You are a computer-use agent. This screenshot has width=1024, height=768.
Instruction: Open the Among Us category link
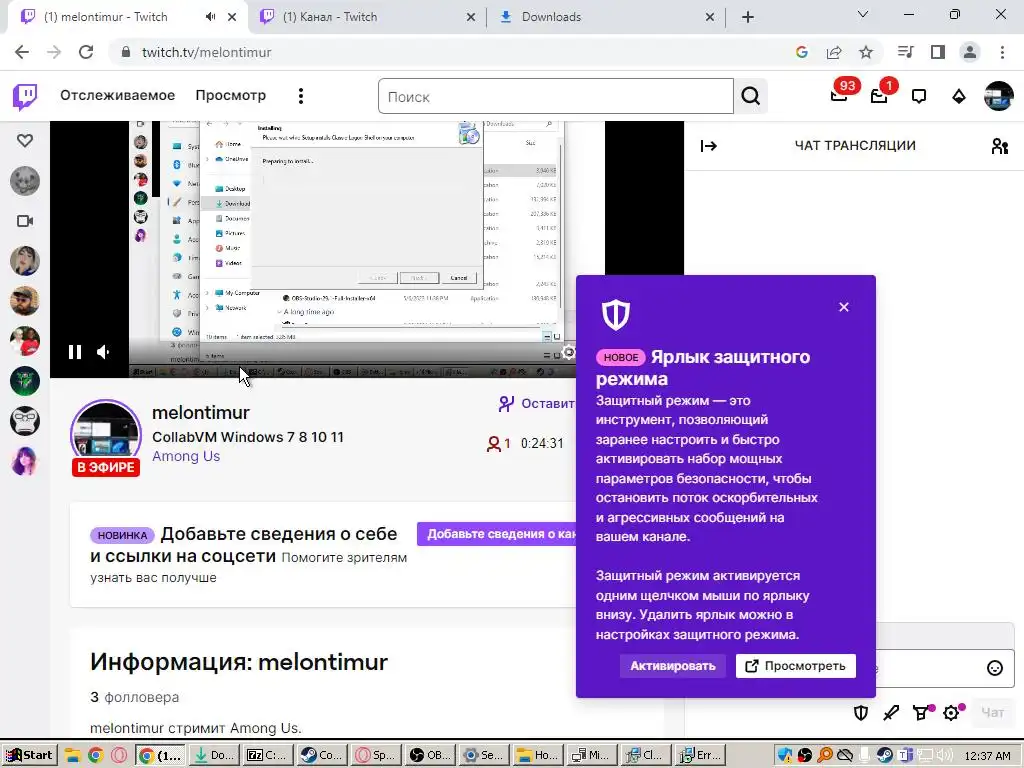[186, 456]
